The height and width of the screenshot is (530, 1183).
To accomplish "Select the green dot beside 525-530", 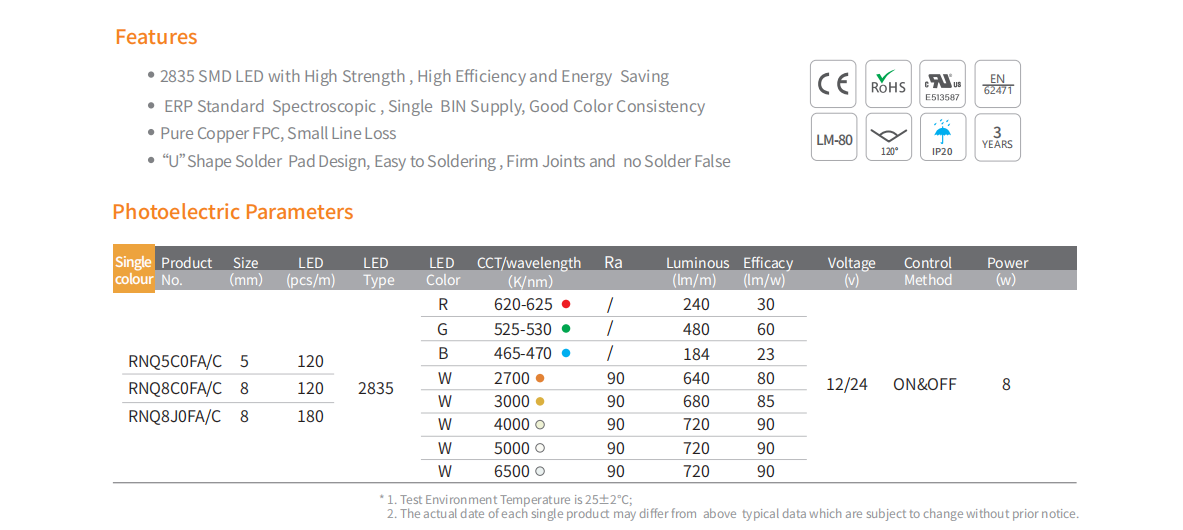I will click(566, 328).
